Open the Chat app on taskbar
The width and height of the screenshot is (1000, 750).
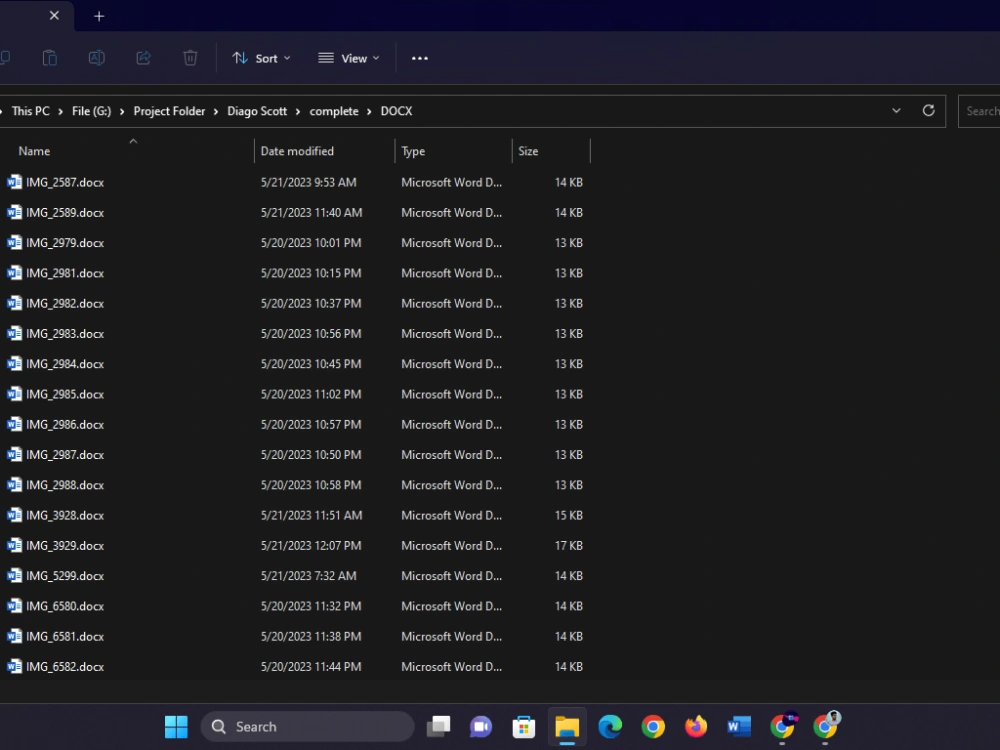[481, 726]
